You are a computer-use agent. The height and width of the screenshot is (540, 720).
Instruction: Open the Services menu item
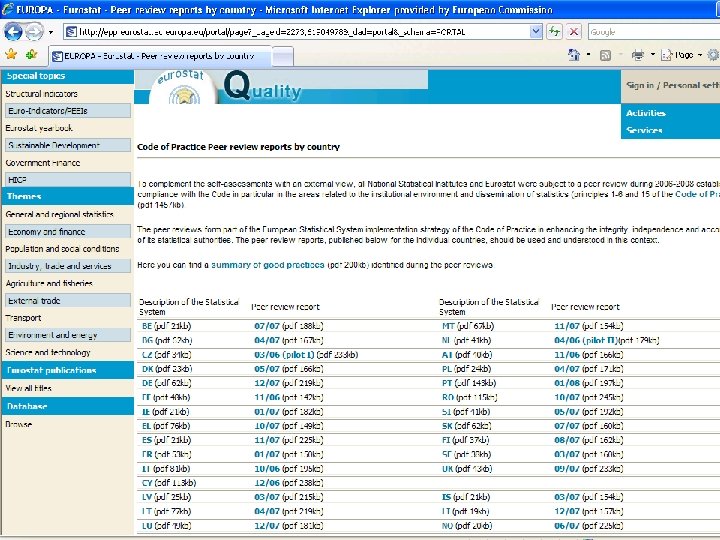click(x=644, y=130)
